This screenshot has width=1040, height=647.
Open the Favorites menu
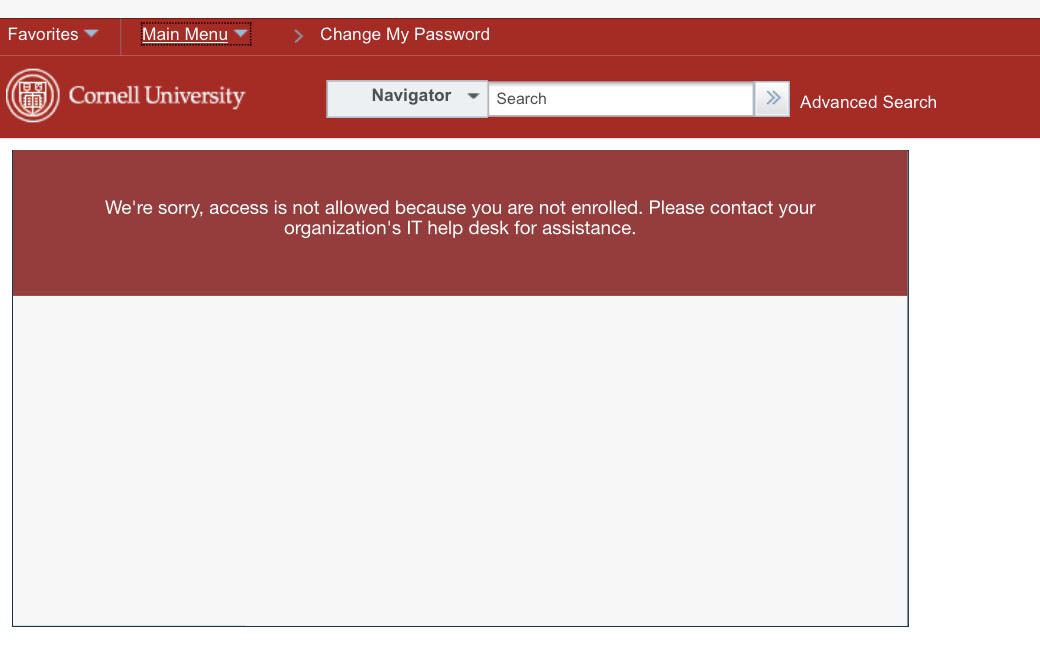click(43, 34)
